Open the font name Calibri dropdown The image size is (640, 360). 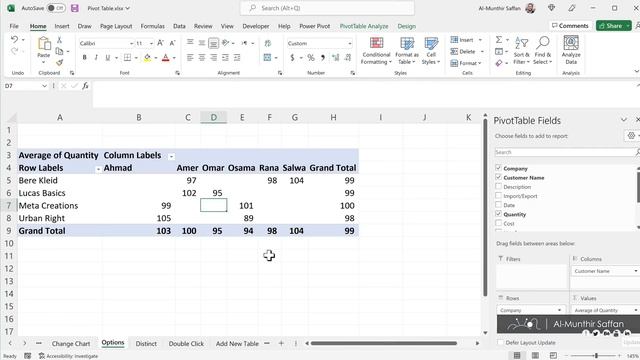[x=131, y=43]
